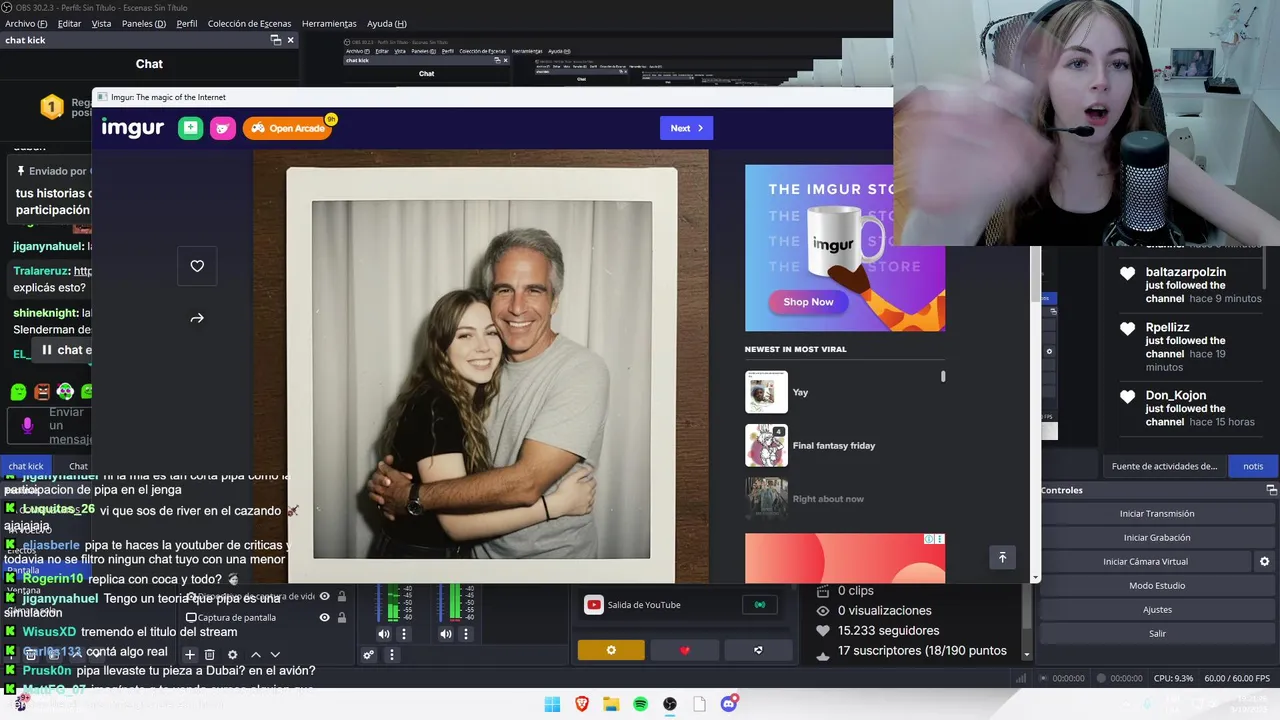Click the red heart button in the dock
Screen dimensions: 1280x720
pyautogui.click(x=685, y=650)
